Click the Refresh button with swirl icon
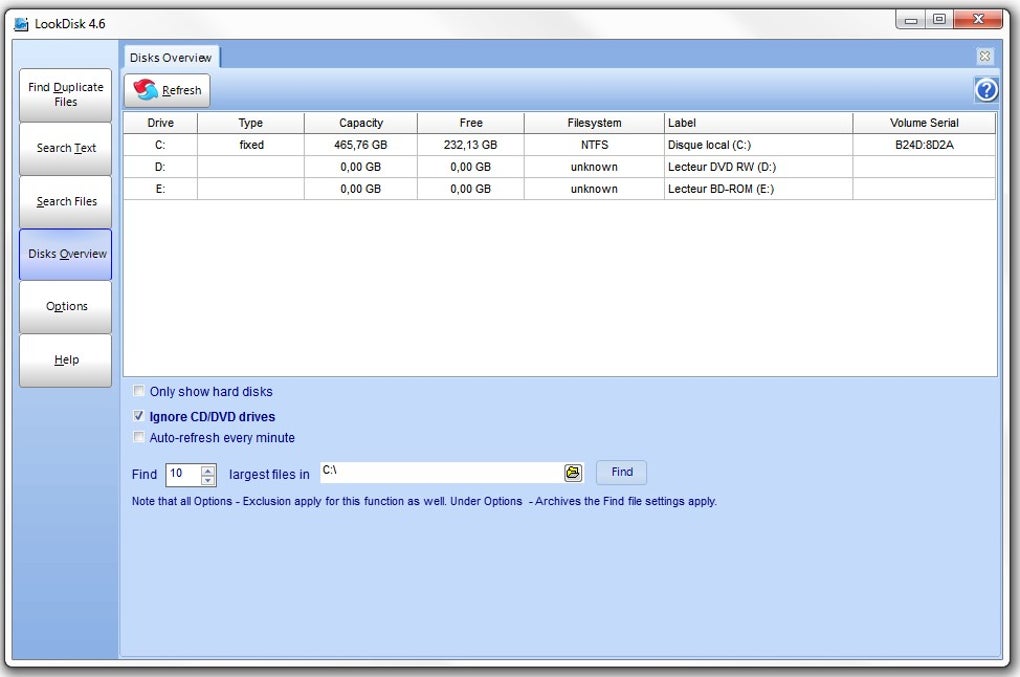The image size is (1020, 677). coord(167,90)
